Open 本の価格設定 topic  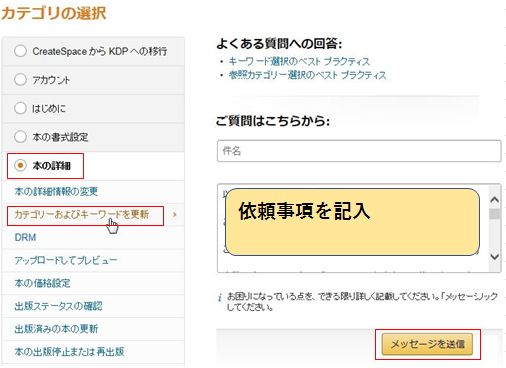tap(42, 283)
